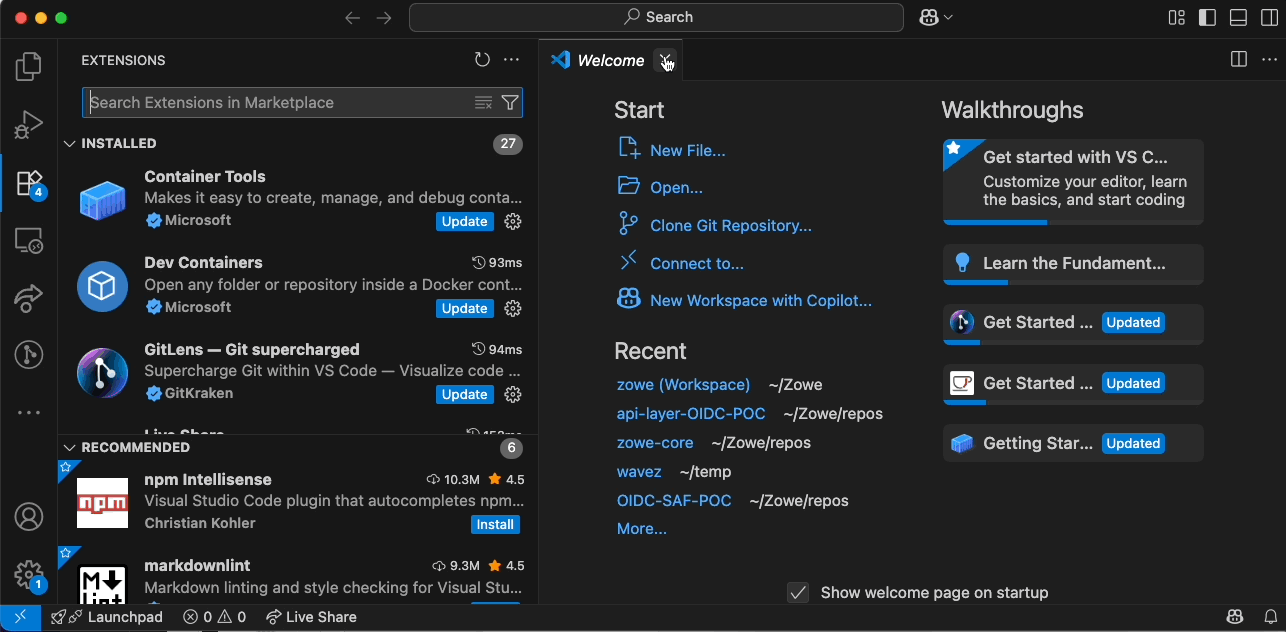Open walkthrough with coffee cup icon
The width and height of the screenshot is (1286, 632).
point(1073,384)
